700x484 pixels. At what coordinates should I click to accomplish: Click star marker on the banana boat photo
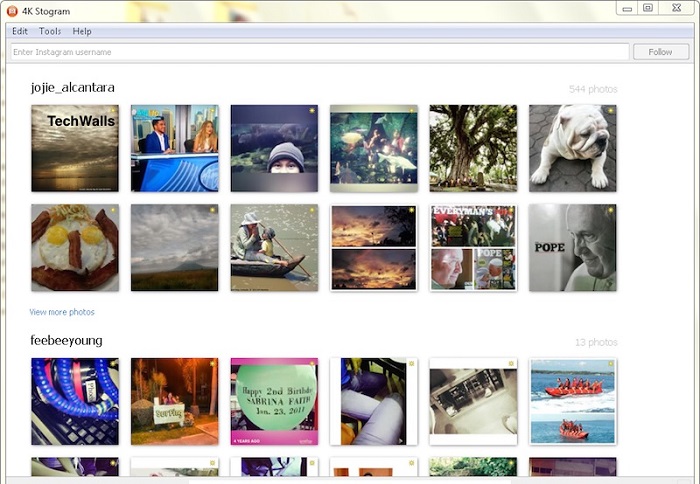pos(610,363)
